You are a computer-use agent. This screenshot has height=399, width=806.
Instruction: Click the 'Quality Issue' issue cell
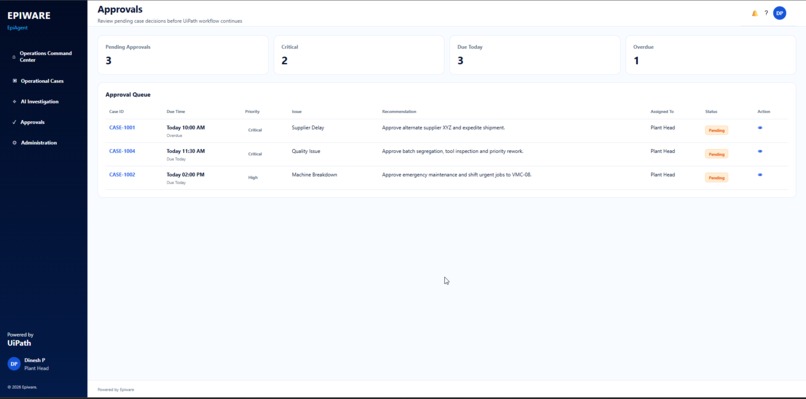click(306, 151)
